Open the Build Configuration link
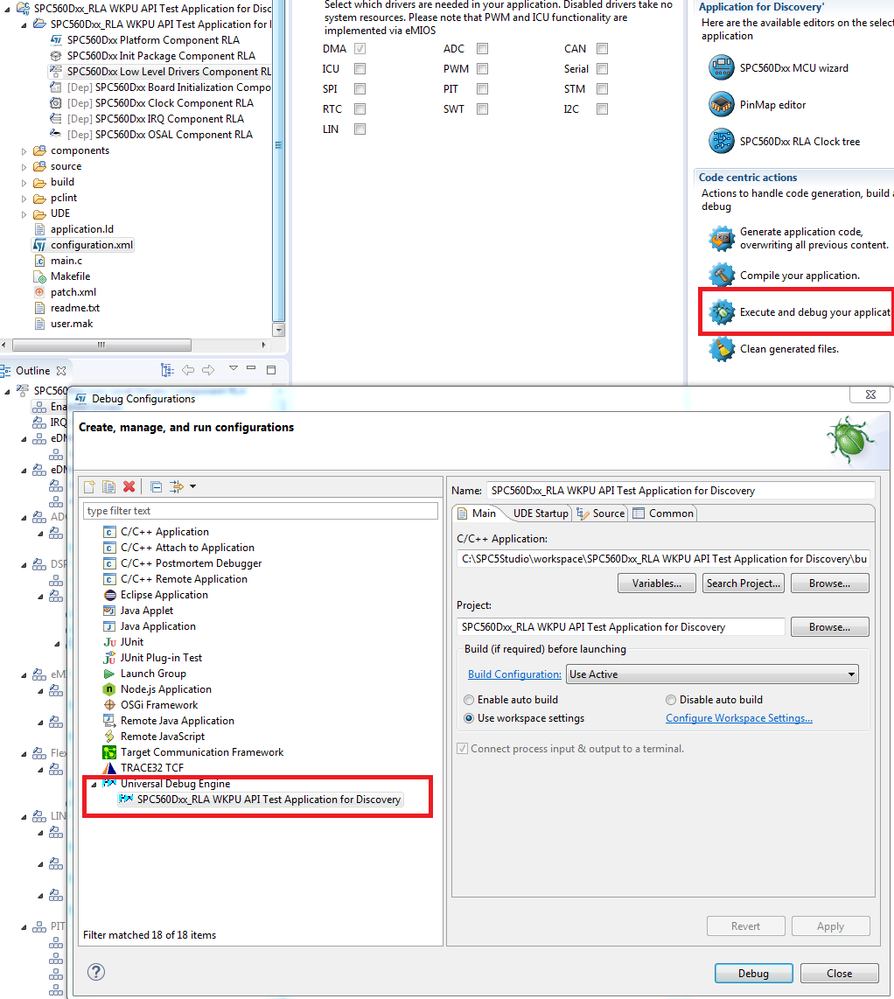894x999 pixels. pyautogui.click(x=515, y=674)
